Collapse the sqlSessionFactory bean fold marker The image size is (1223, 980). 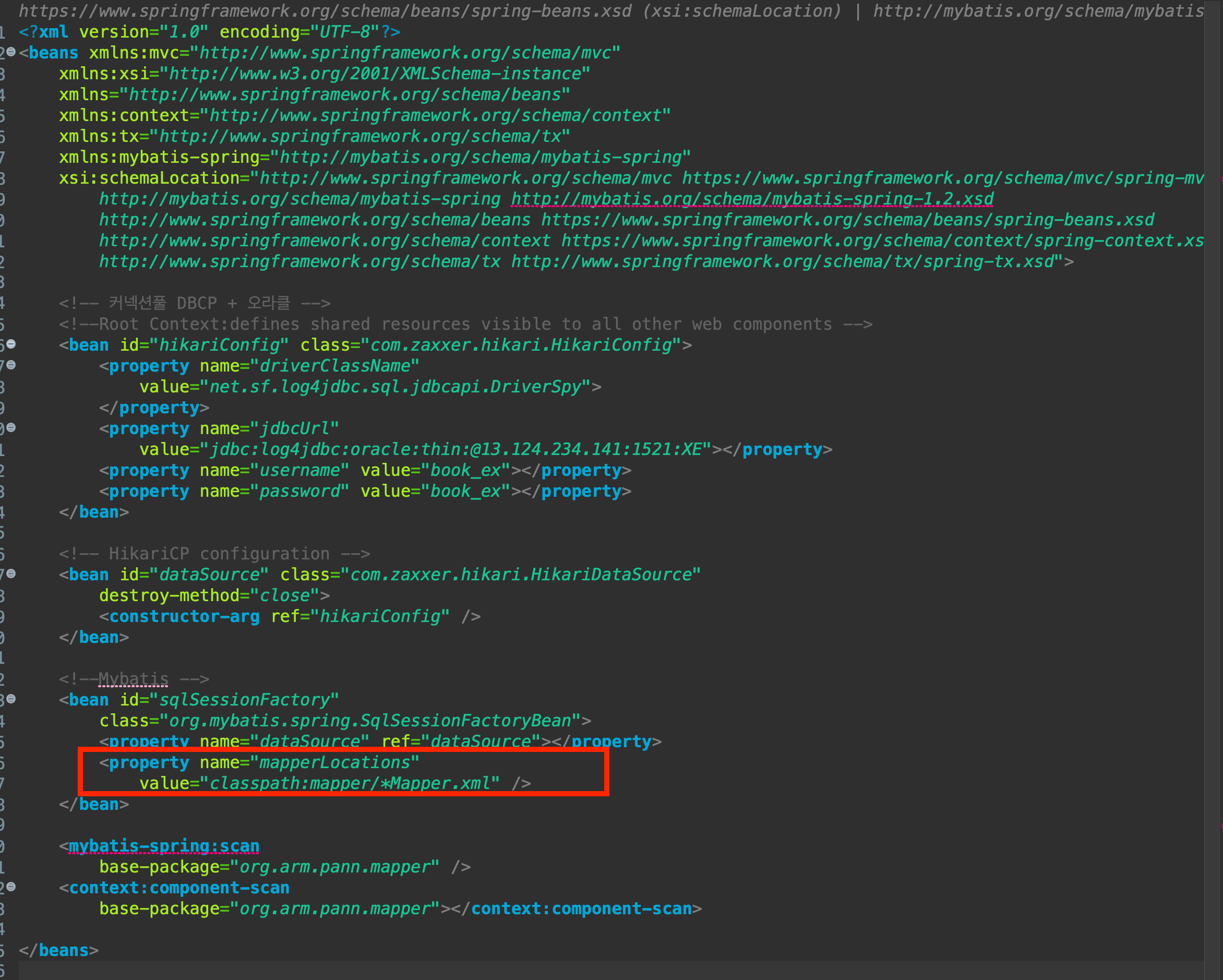coord(11,699)
